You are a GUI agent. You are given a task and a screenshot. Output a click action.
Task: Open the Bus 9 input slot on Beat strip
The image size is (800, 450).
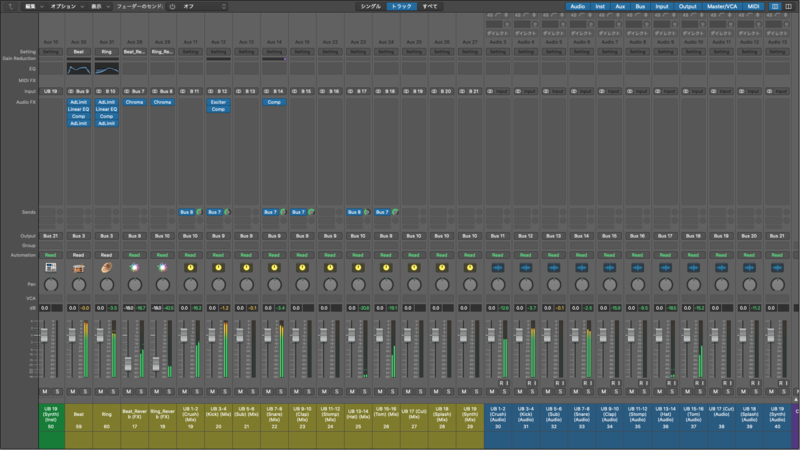pyautogui.click(x=82, y=91)
